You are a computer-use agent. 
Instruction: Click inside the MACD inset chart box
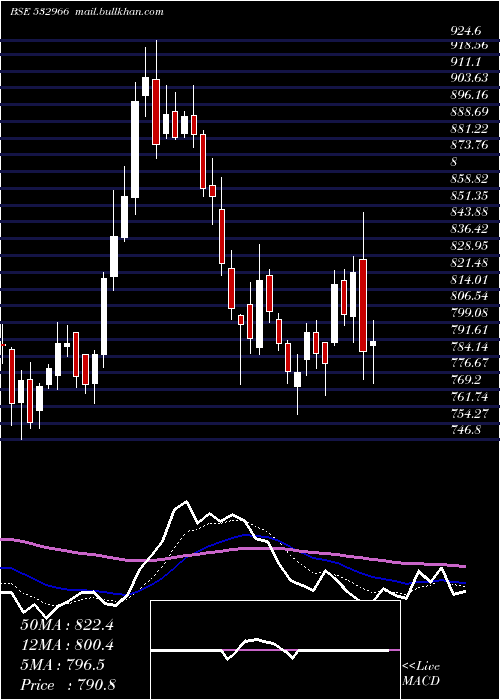click(275, 650)
